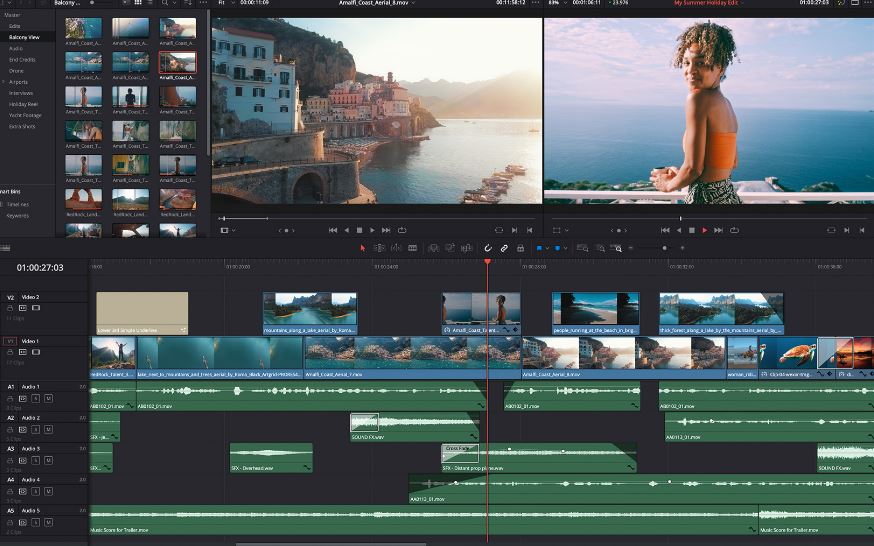Click the Insert Clip toolbar icon
The width and height of the screenshot is (874, 546).
coord(433,248)
